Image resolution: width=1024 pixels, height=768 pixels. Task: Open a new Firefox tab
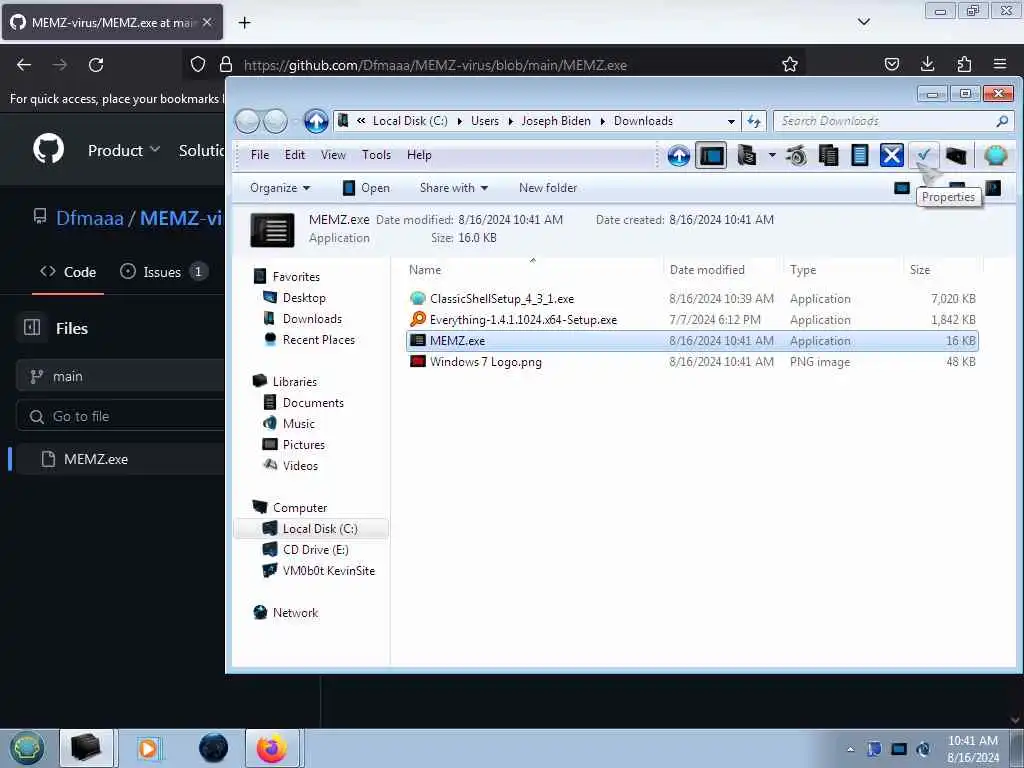[x=244, y=23]
